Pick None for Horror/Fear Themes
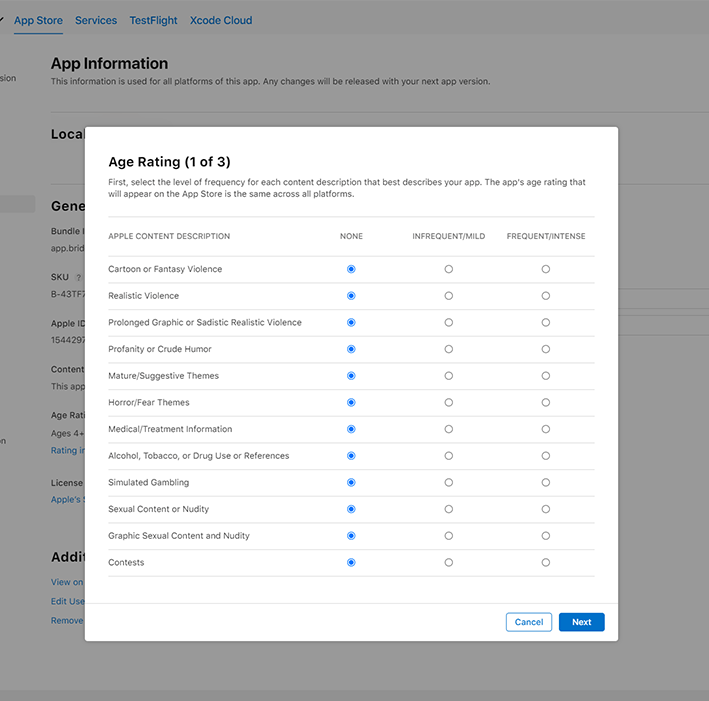 (x=351, y=403)
